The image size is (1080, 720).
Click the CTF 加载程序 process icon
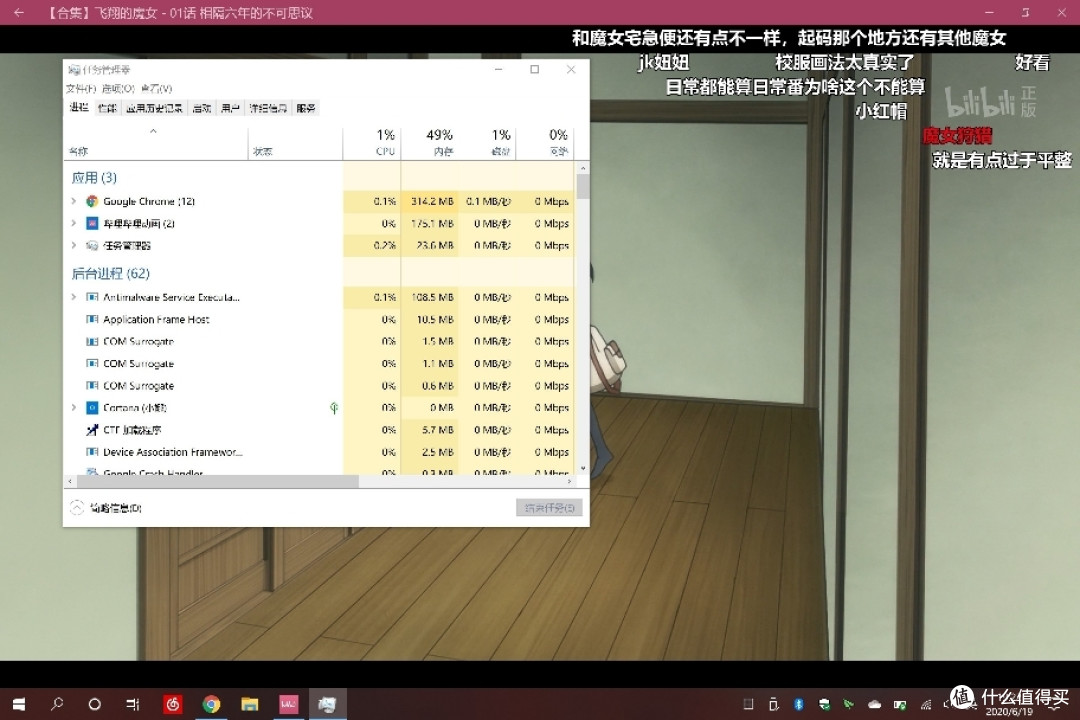pyautogui.click(x=92, y=430)
